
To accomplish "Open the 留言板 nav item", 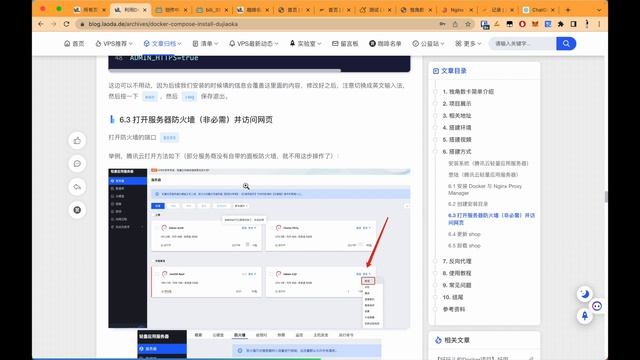I will [x=345, y=43].
